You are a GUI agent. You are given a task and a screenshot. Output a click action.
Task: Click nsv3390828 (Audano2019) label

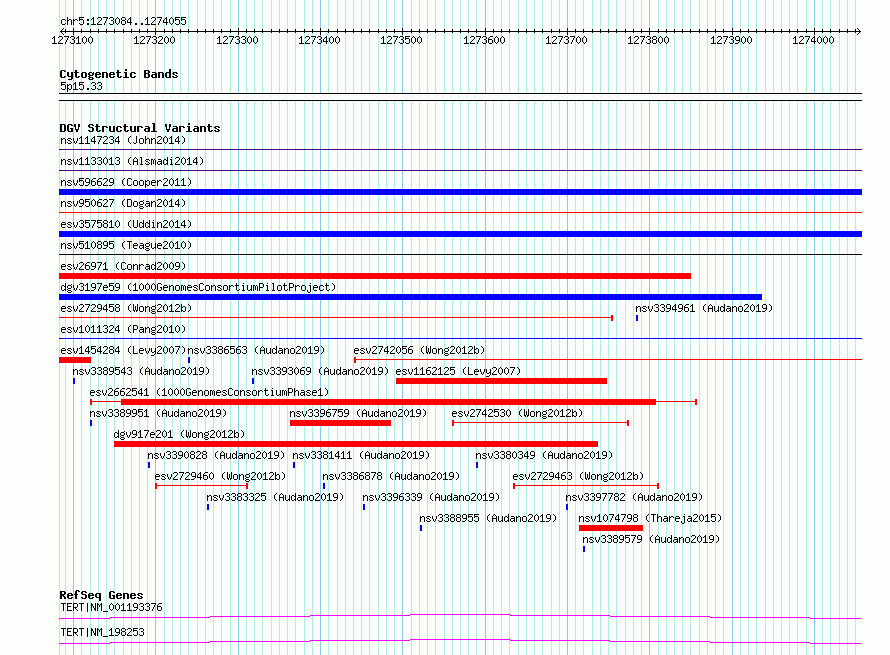(216, 455)
